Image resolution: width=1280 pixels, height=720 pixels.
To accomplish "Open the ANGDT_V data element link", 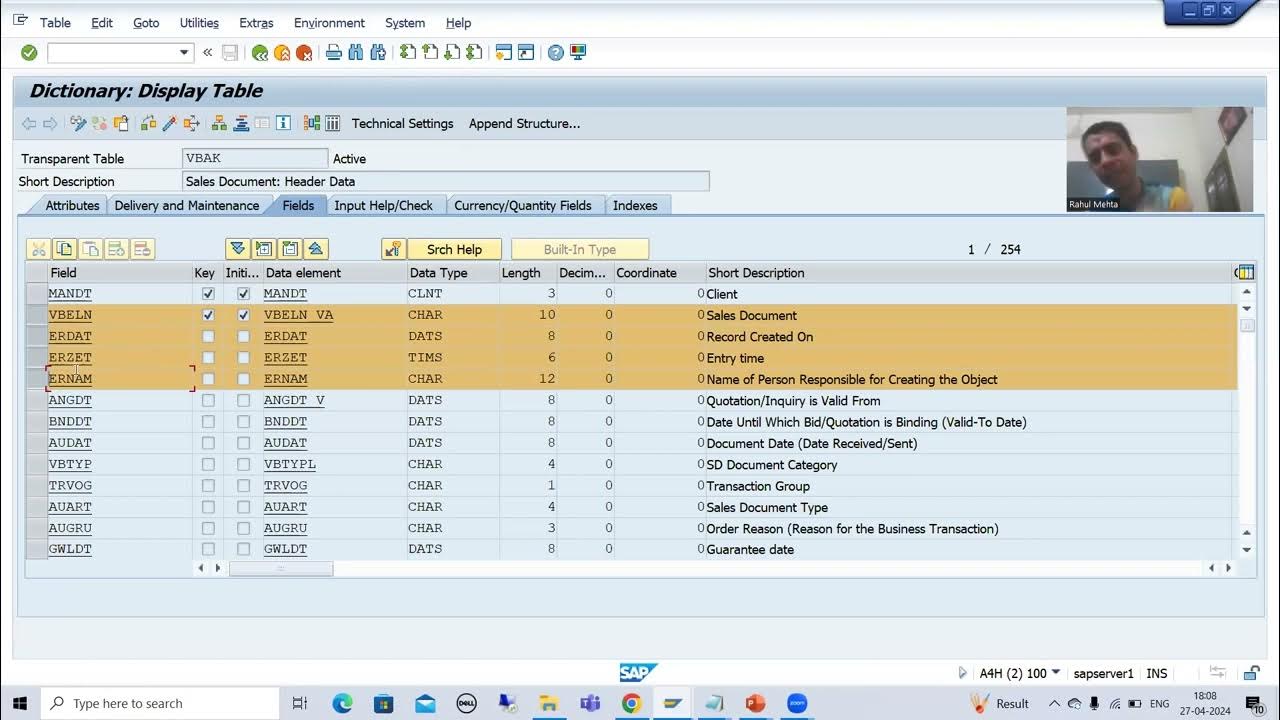I will point(294,400).
